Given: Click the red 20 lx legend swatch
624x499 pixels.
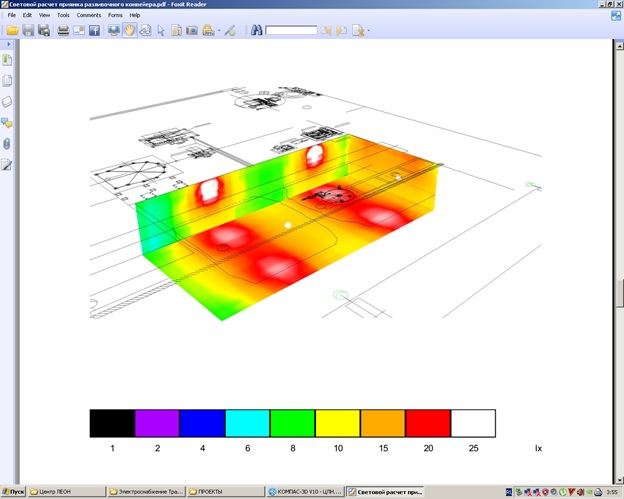Looking at the screenshot, I should tap(428, 423).
